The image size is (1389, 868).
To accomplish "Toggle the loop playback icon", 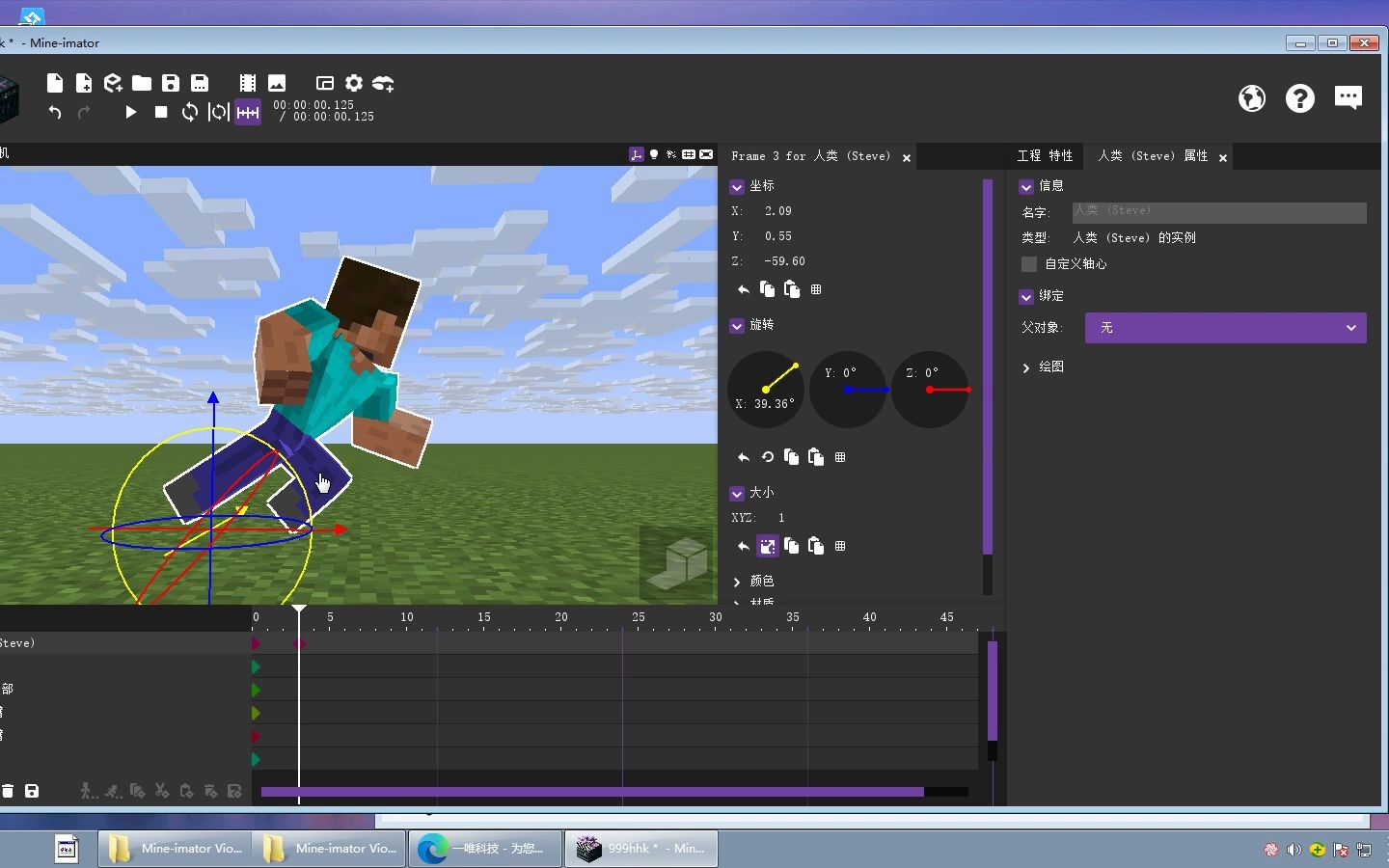I will [190, 112].
